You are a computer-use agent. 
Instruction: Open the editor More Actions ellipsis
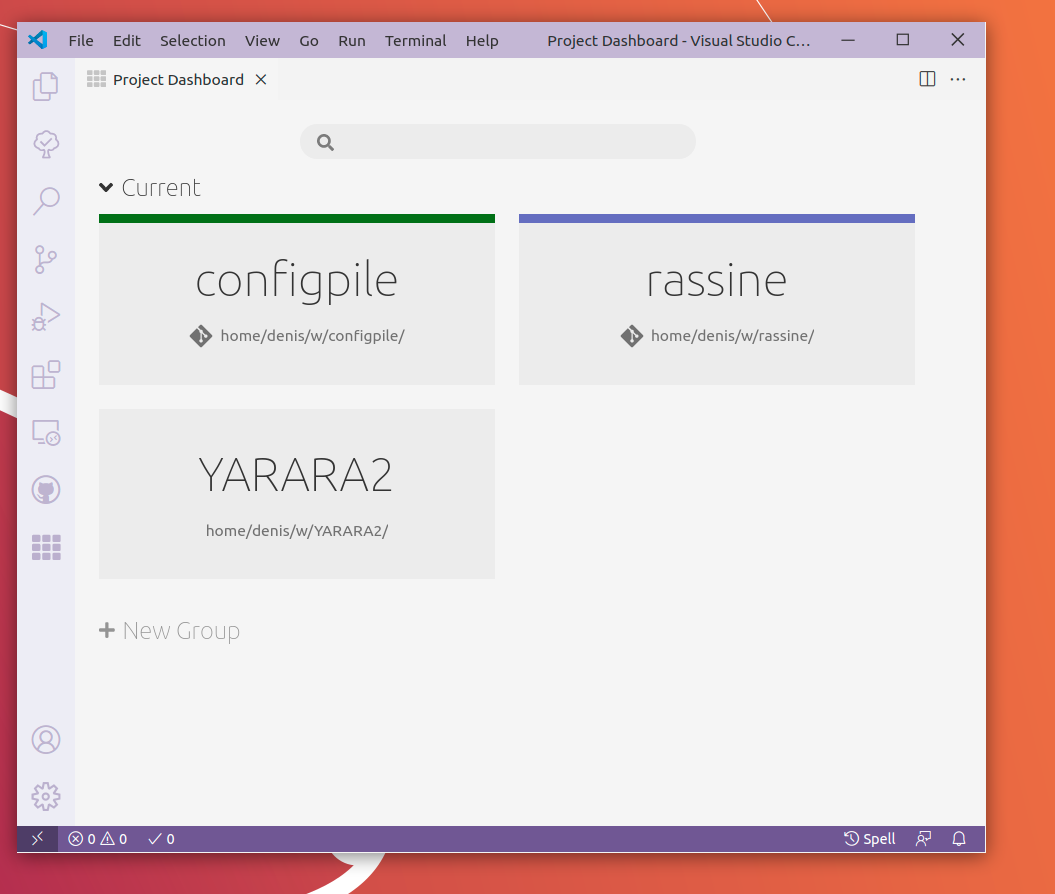point(957,79)
